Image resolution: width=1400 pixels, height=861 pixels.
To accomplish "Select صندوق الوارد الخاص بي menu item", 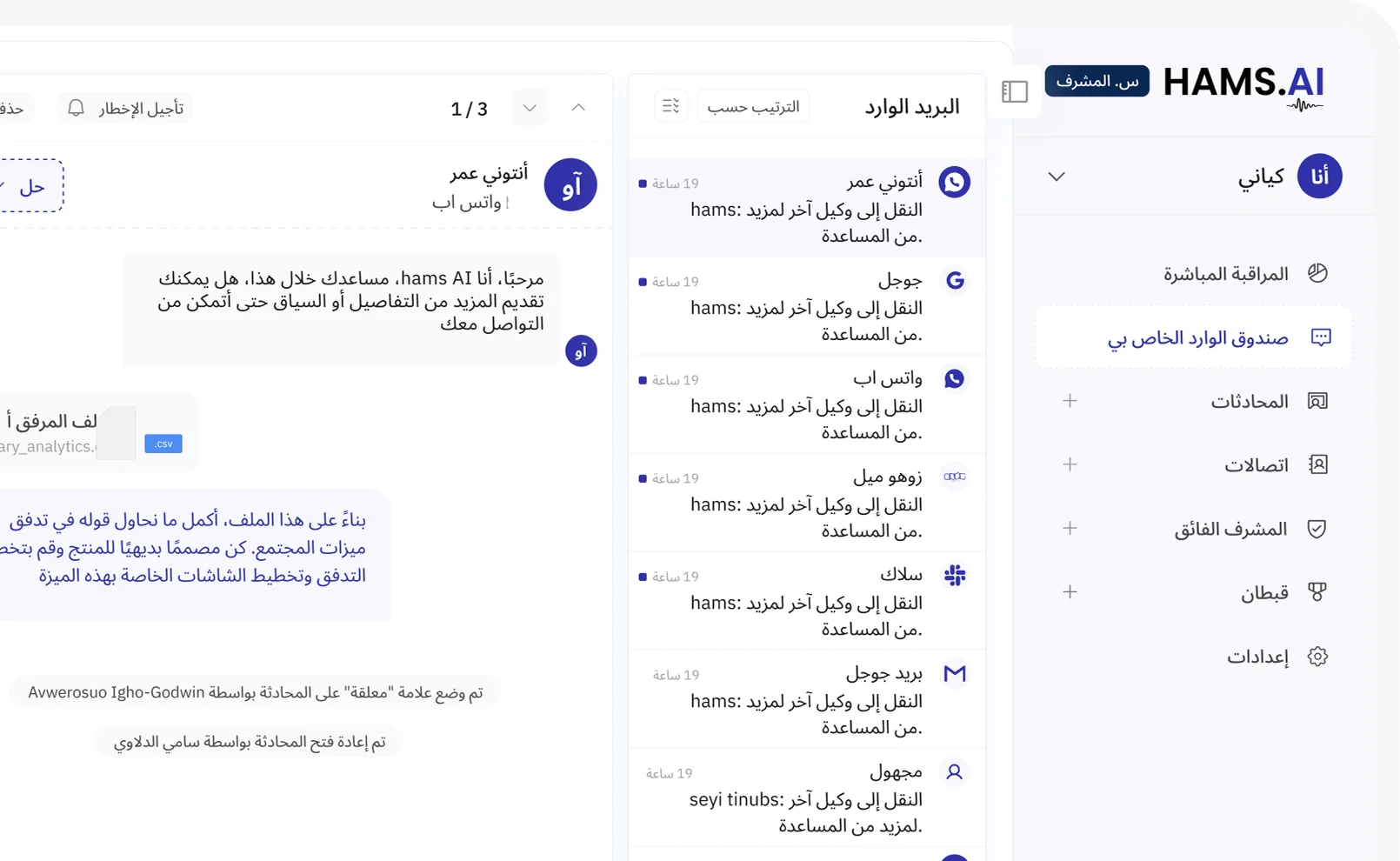I will [x=1193, y=337].
